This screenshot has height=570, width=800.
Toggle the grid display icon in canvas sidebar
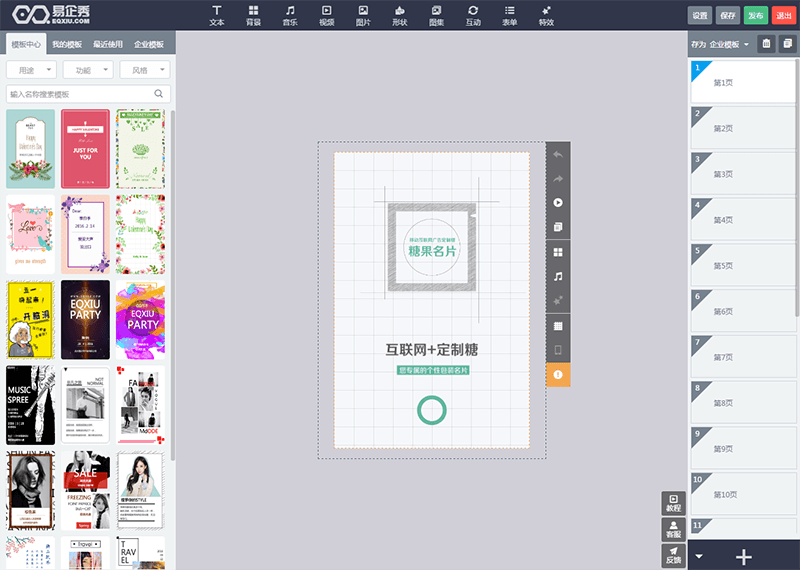tap(558, 326)
